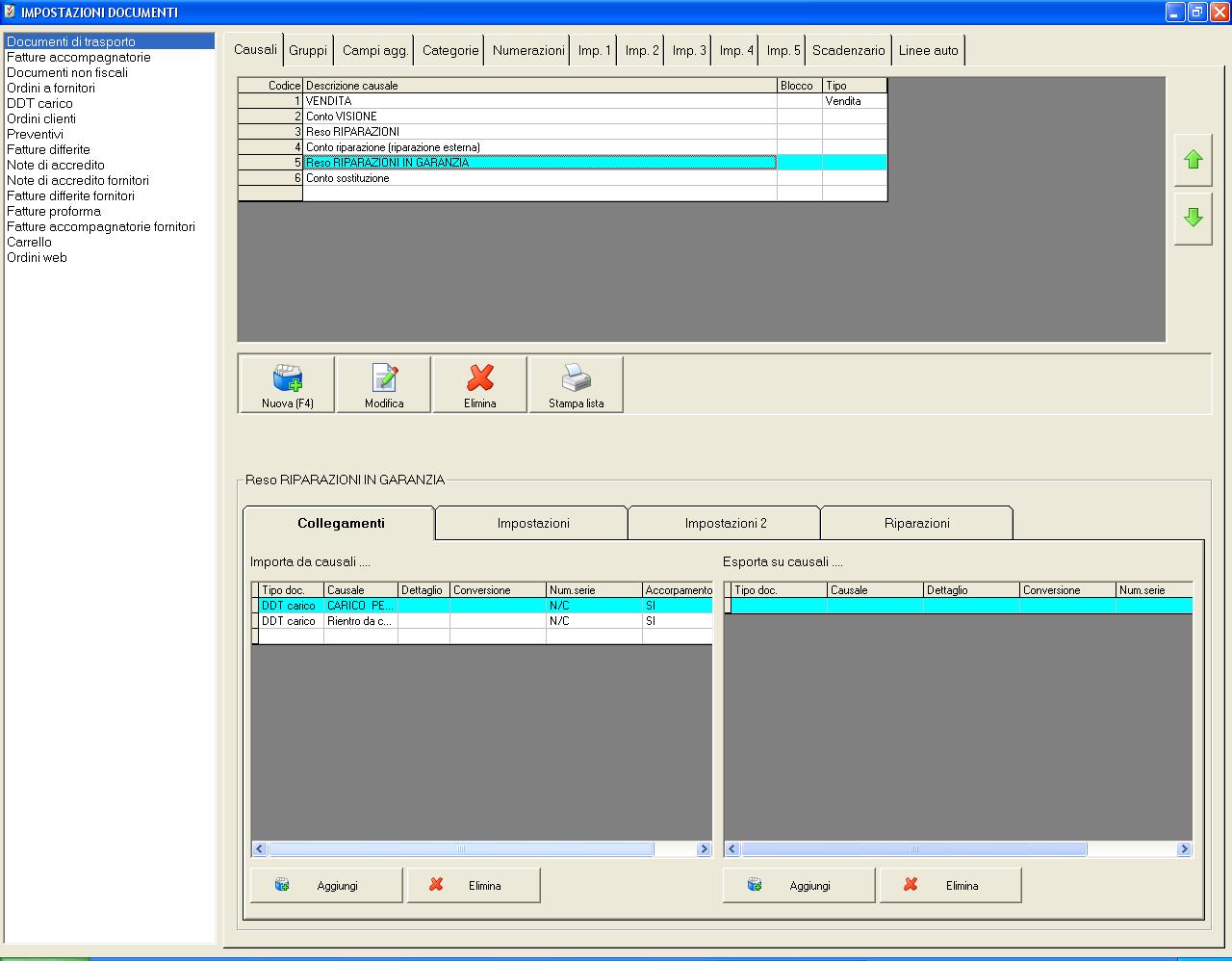Open the Riparazioni sub-tab

(x=916, y=523)
